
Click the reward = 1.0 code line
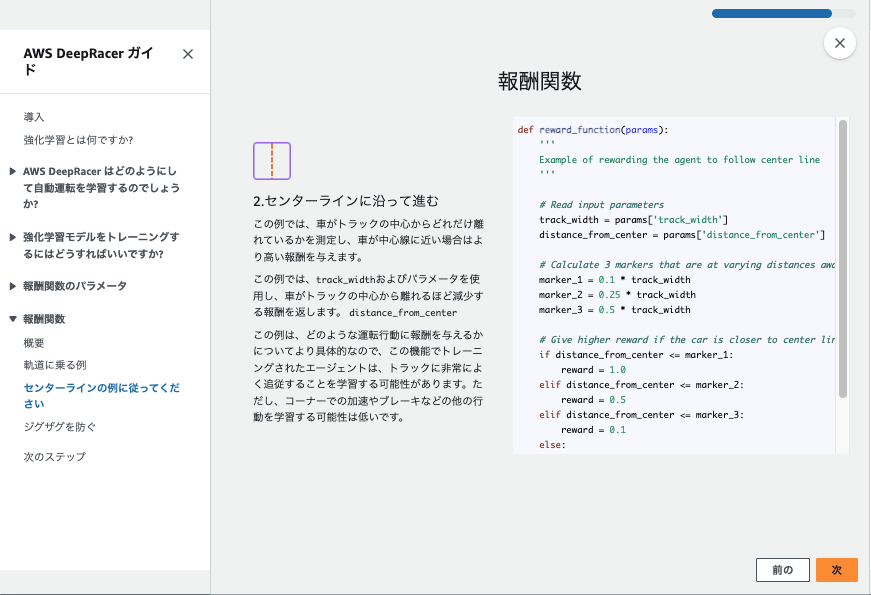pyautogui.click(x=593, y=370)
